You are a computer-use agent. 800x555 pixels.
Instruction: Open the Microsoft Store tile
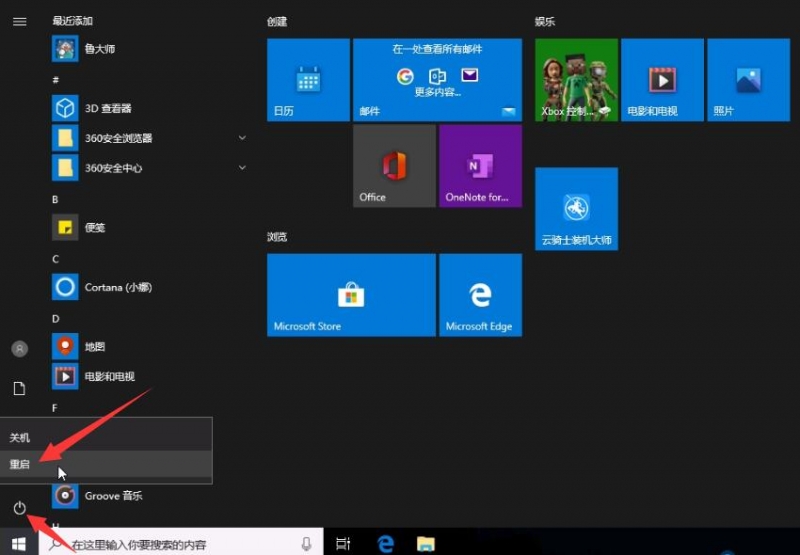(352, 295)
